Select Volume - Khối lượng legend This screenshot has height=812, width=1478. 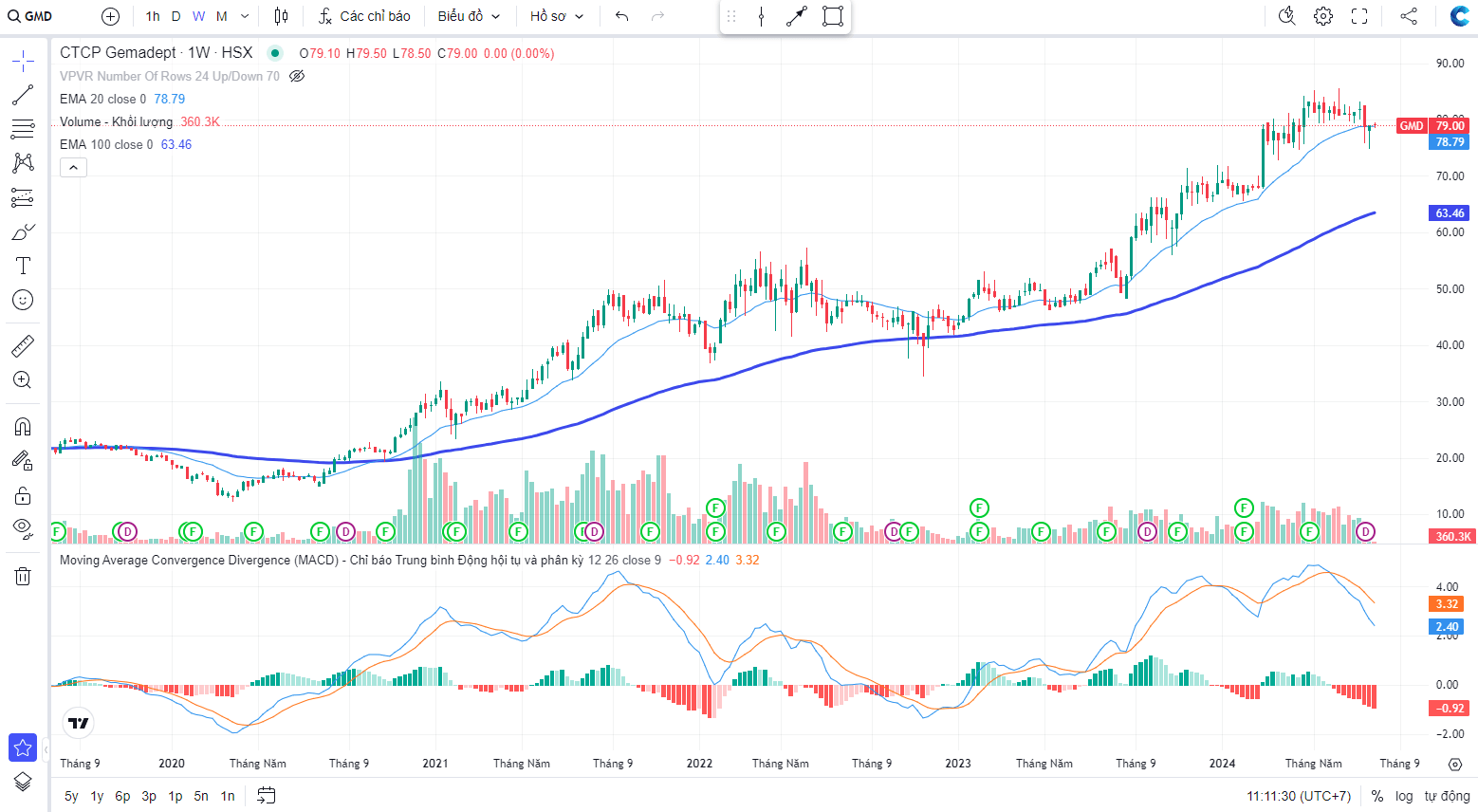tap(116, 121)
